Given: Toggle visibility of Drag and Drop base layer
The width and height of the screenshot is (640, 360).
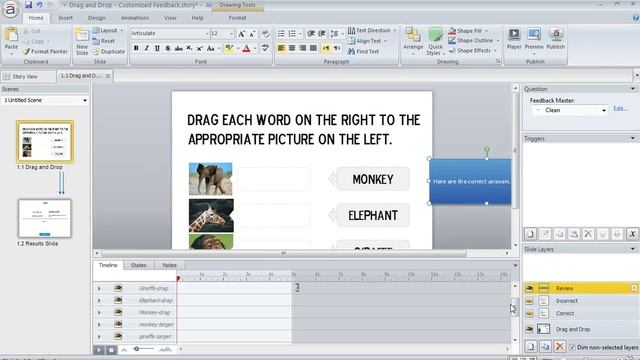Looking at the screenshot, I should click(529, 329).
